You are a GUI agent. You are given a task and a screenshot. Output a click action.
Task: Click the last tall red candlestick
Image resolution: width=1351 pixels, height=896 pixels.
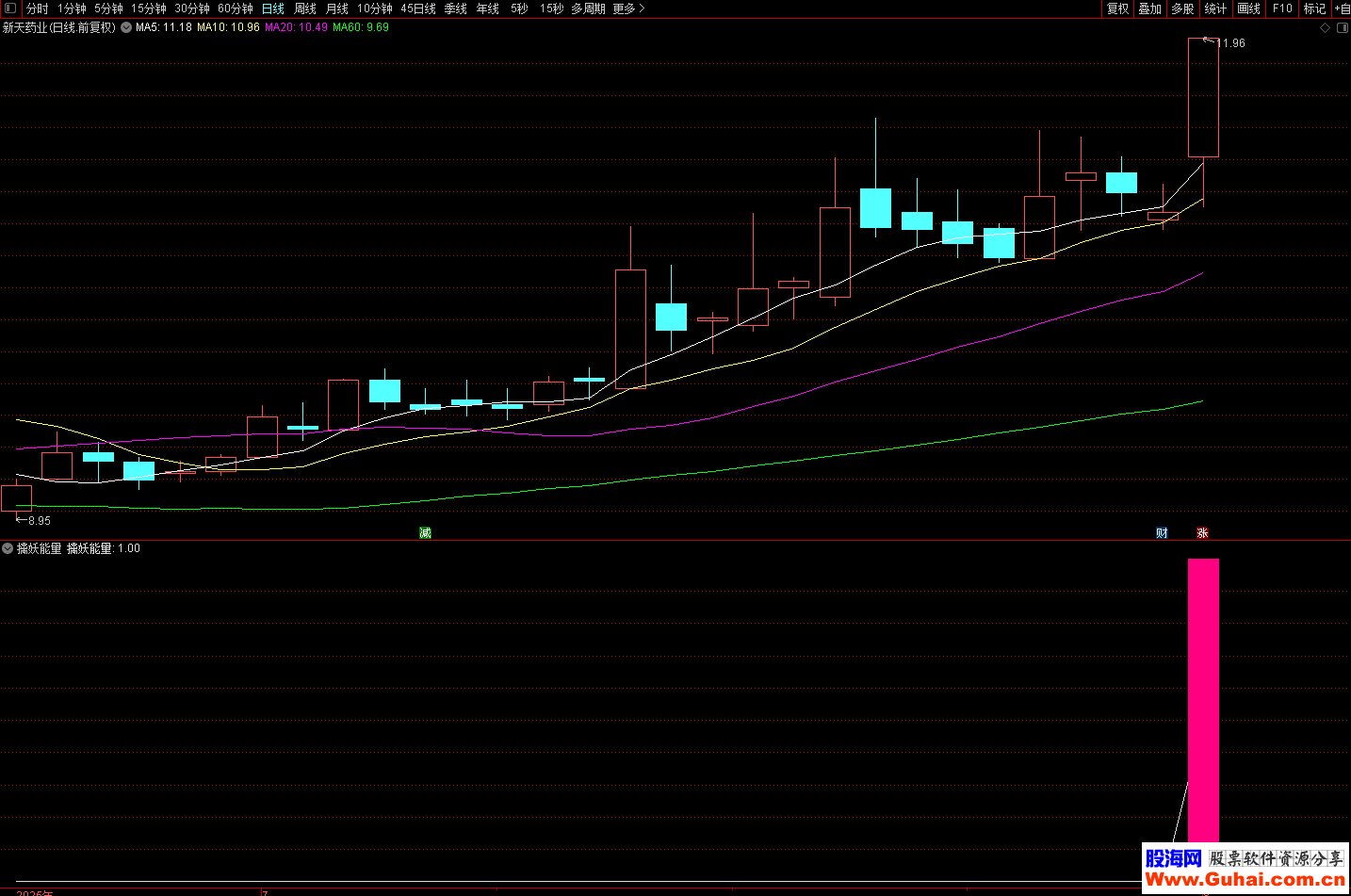[x=1203, y=97]
